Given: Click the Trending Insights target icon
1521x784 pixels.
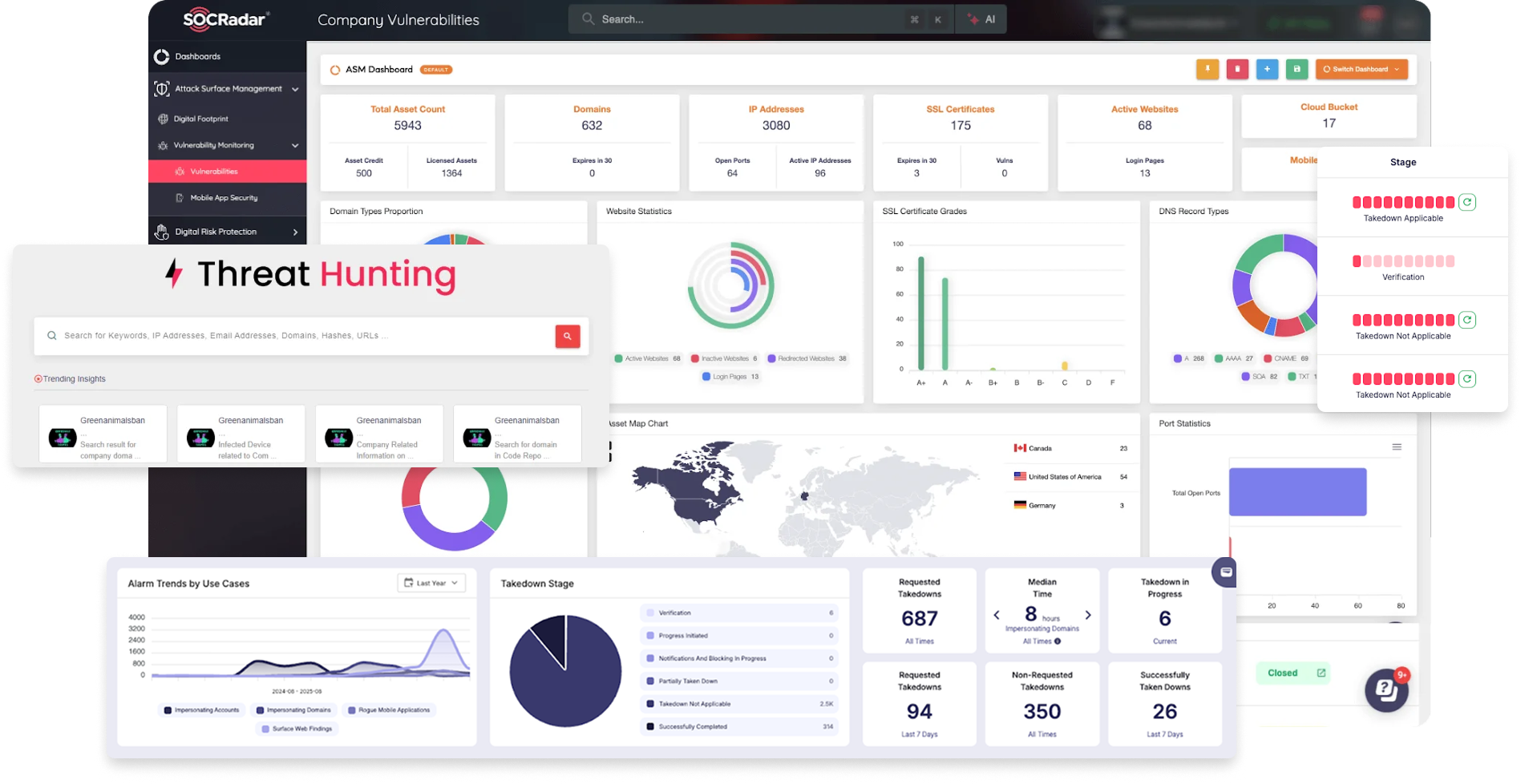Looking at the screenshot, I should 38,379.
